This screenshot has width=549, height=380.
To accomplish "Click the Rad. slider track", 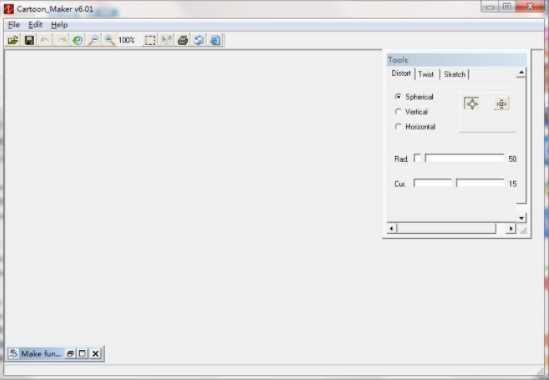I will click(x=465, y=158).
